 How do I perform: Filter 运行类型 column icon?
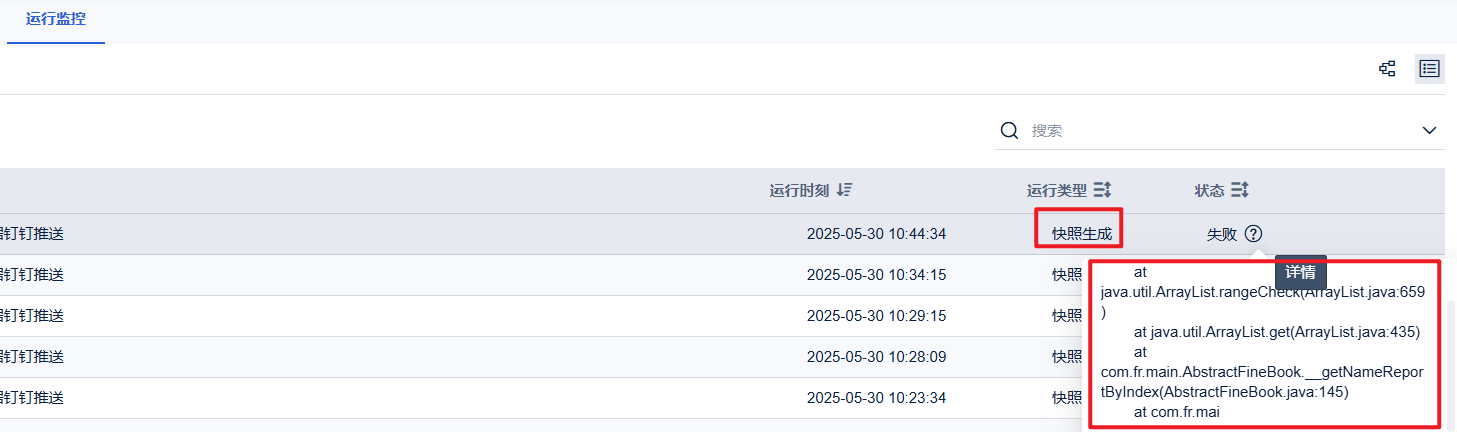pos(1102,190)
